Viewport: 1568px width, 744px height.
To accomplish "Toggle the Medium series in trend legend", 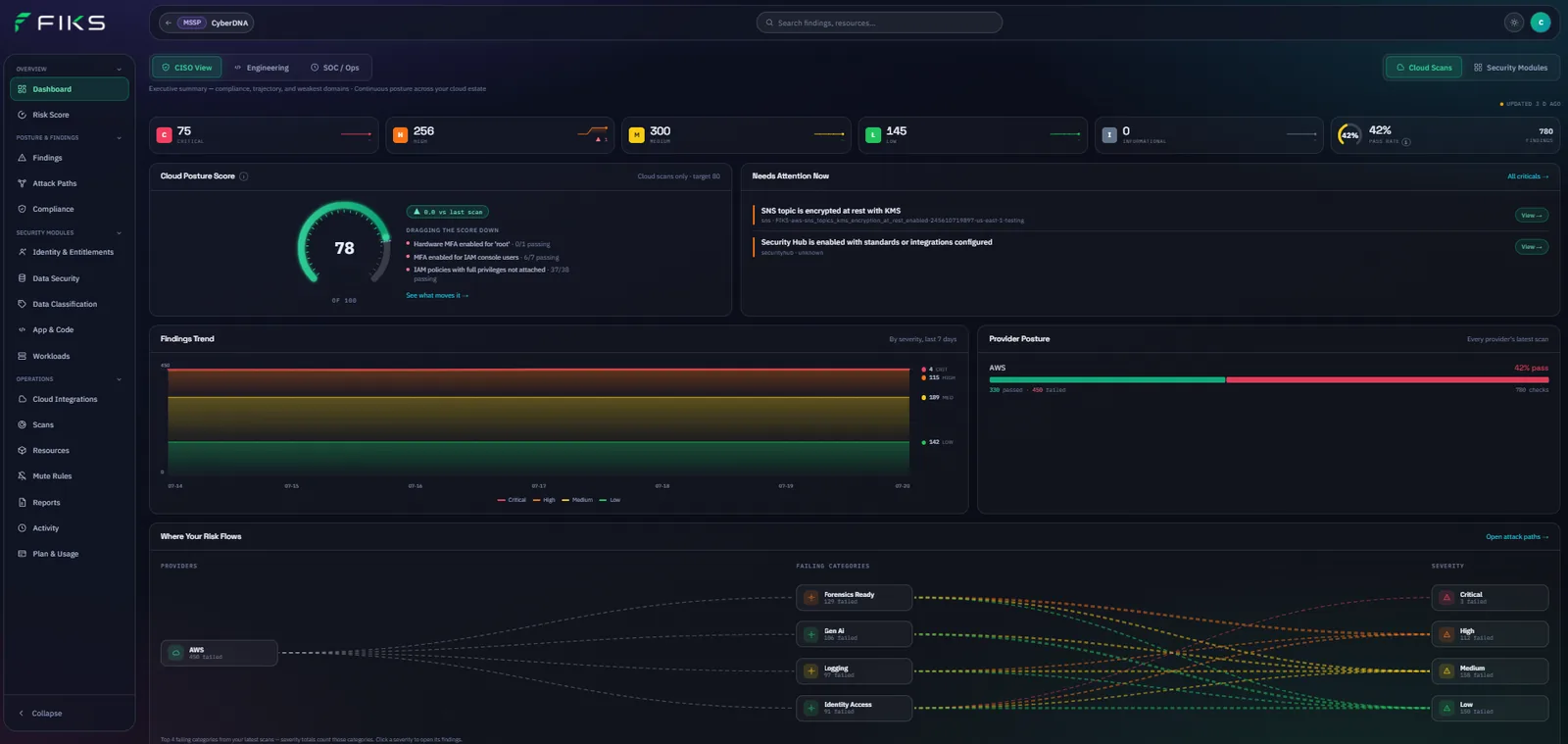I will click(x=577, y=500).
